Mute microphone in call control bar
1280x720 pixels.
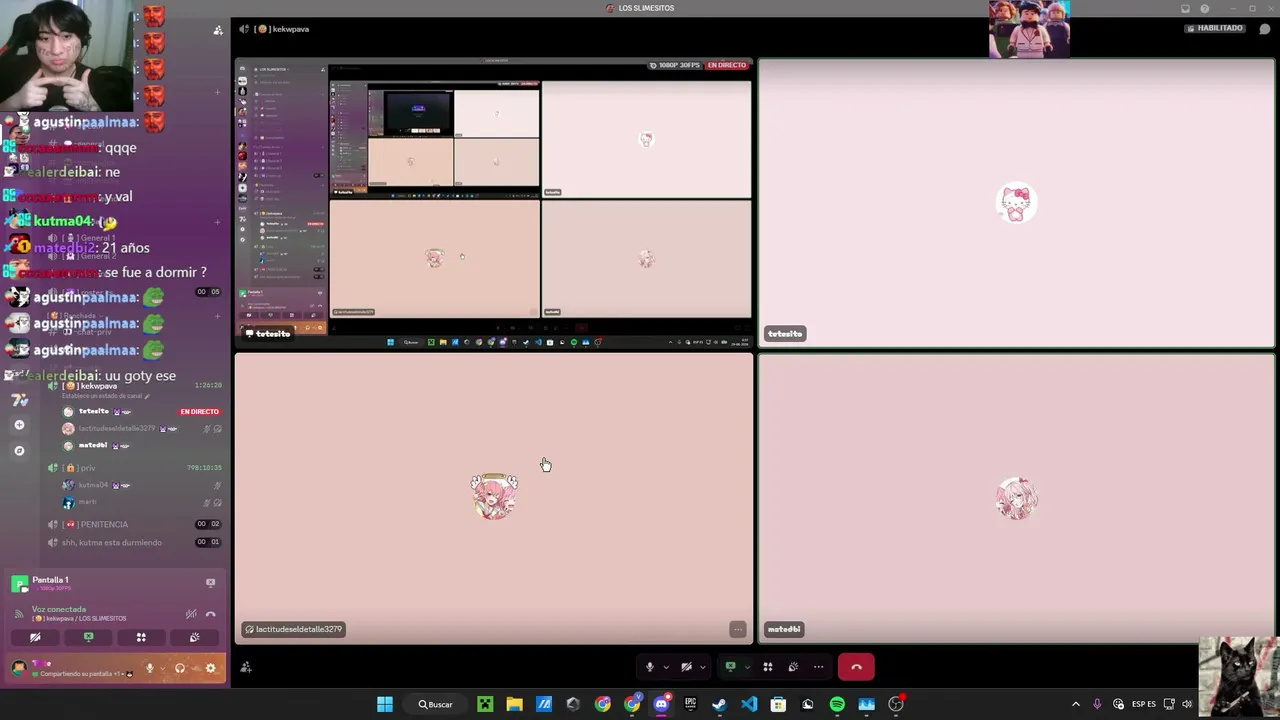pyautogui.click(x=650, y=667)
